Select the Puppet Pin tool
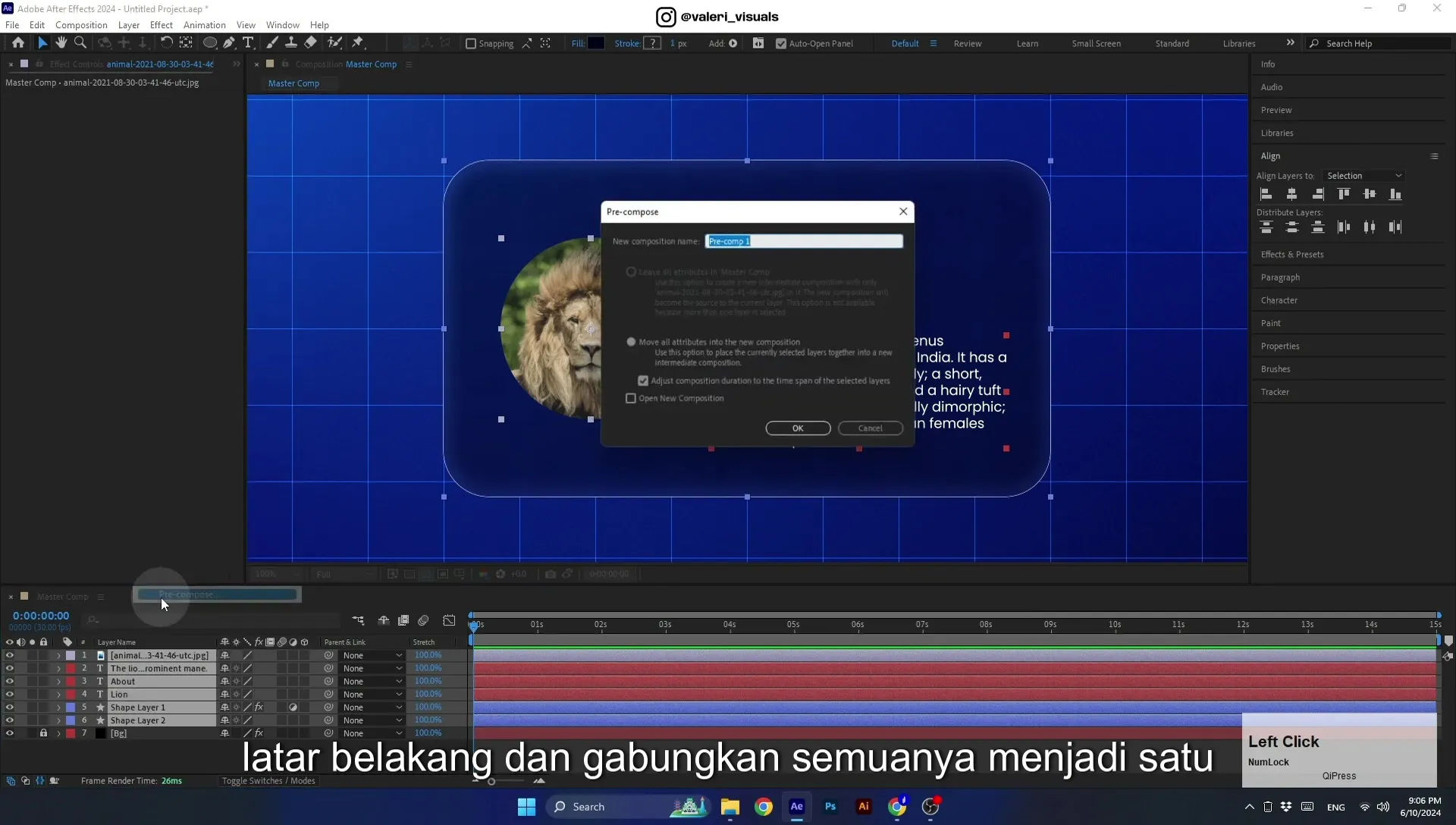The width and height of the screenshot is (1456, 825). pos(358,43)
